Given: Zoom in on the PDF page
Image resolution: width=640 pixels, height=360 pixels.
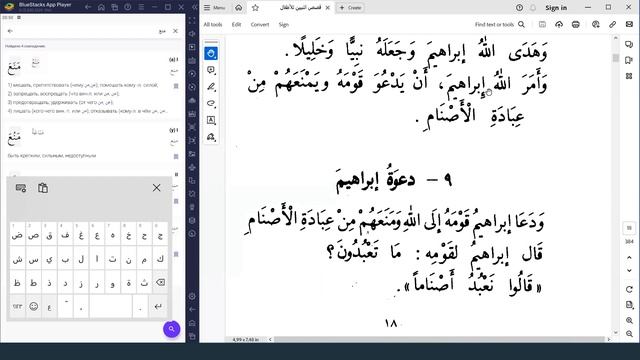Looking at the screenshot, I should tap(629, 320).
